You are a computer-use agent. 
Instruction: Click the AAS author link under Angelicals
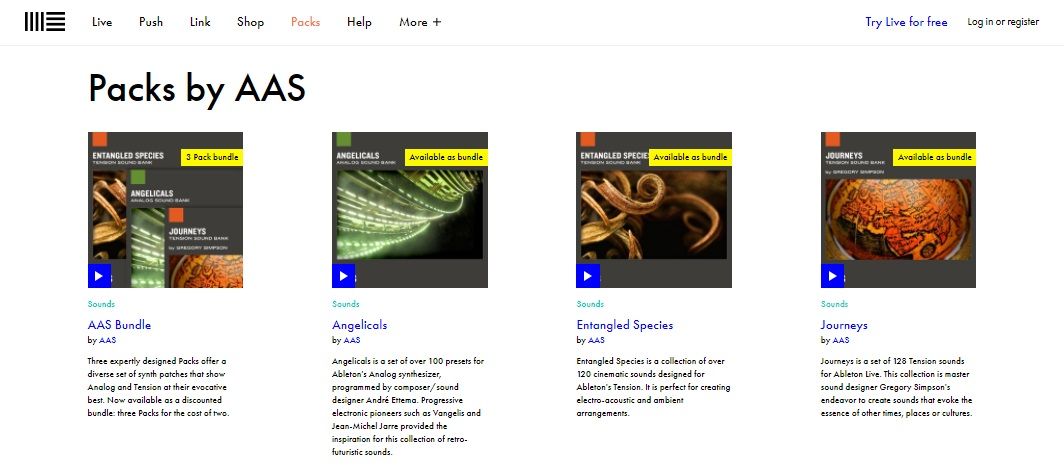(352, 340)
